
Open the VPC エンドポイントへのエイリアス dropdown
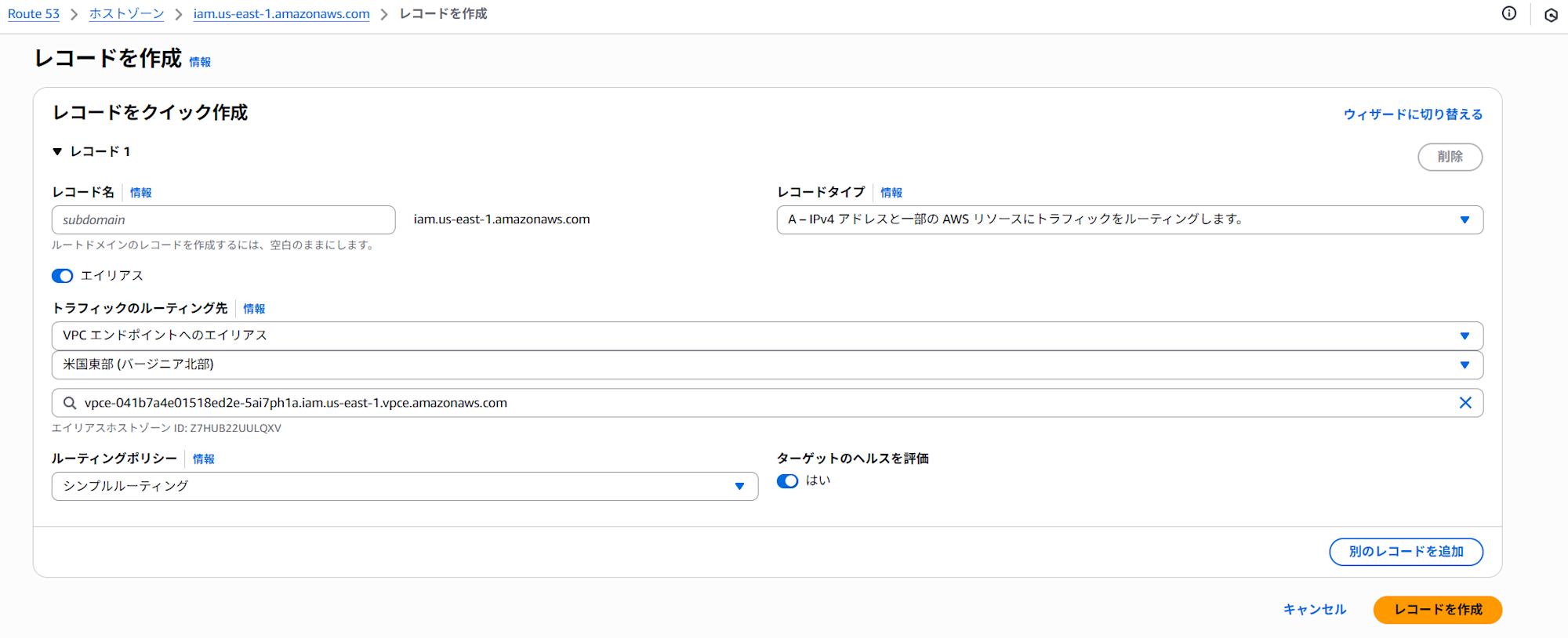[768, 335]
